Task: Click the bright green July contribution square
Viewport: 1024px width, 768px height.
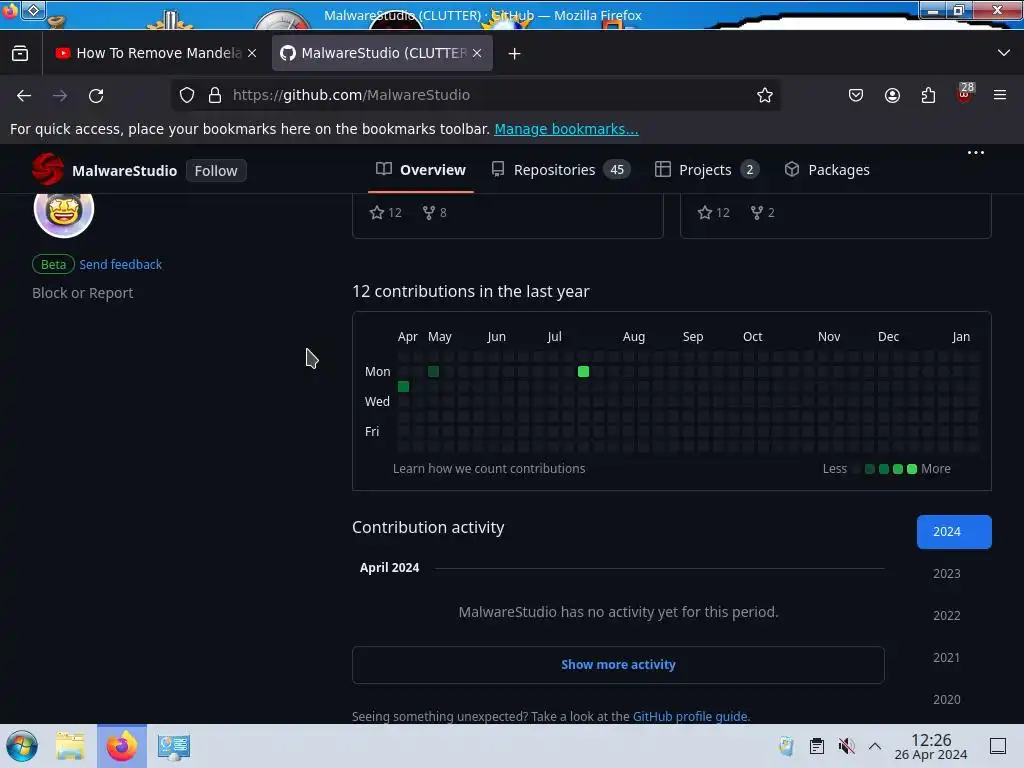Action: [x=583, y=372]
